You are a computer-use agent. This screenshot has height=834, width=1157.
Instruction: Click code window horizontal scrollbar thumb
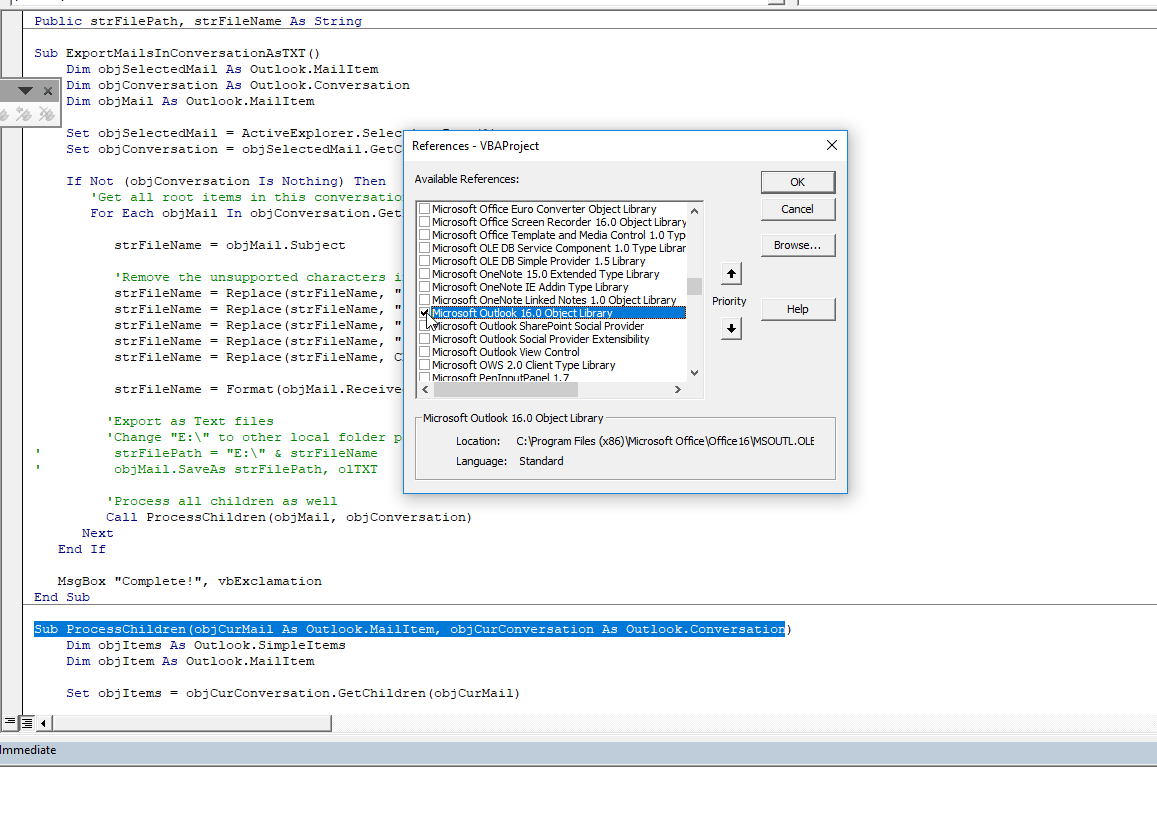point(192,723)
